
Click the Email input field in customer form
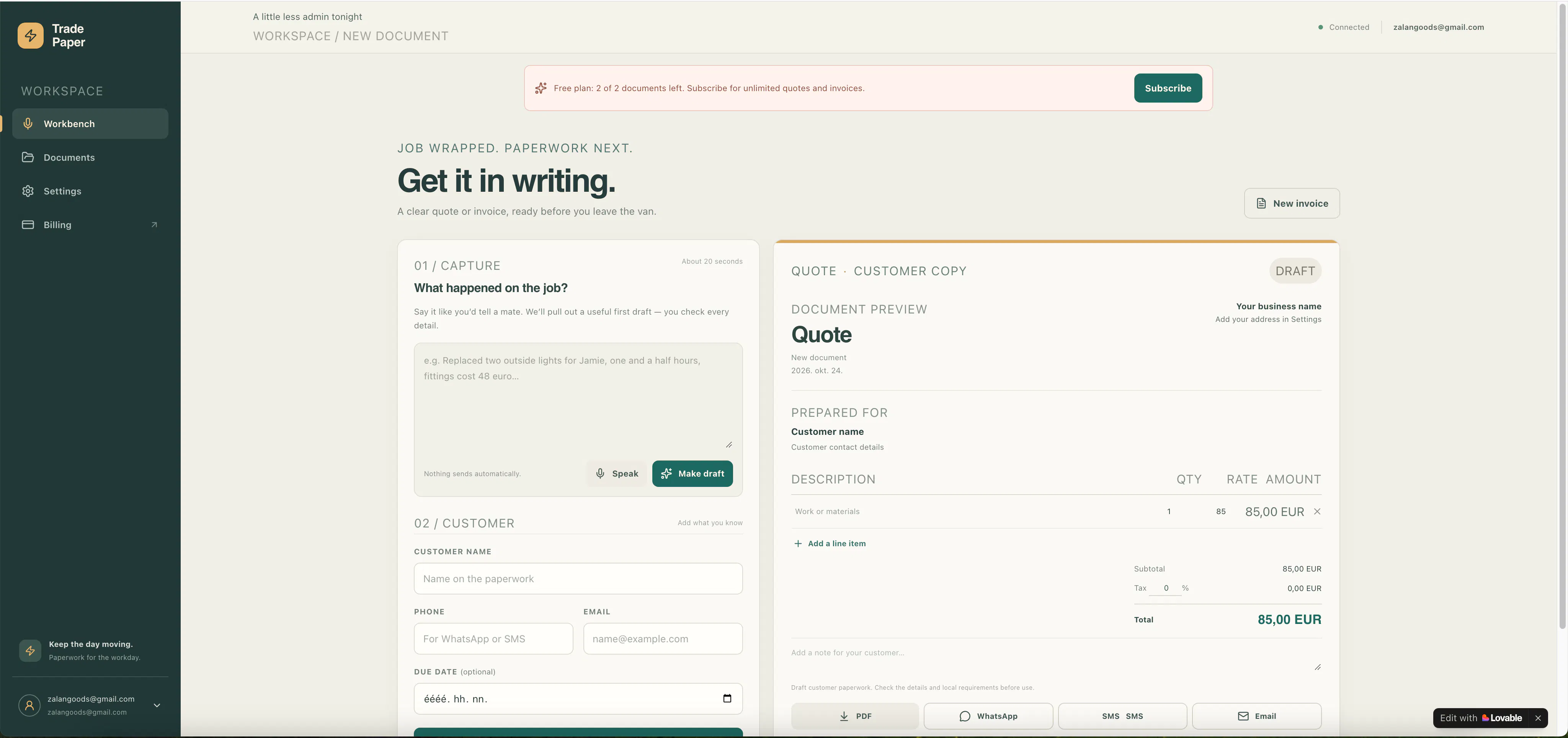[x=662, y=639]
